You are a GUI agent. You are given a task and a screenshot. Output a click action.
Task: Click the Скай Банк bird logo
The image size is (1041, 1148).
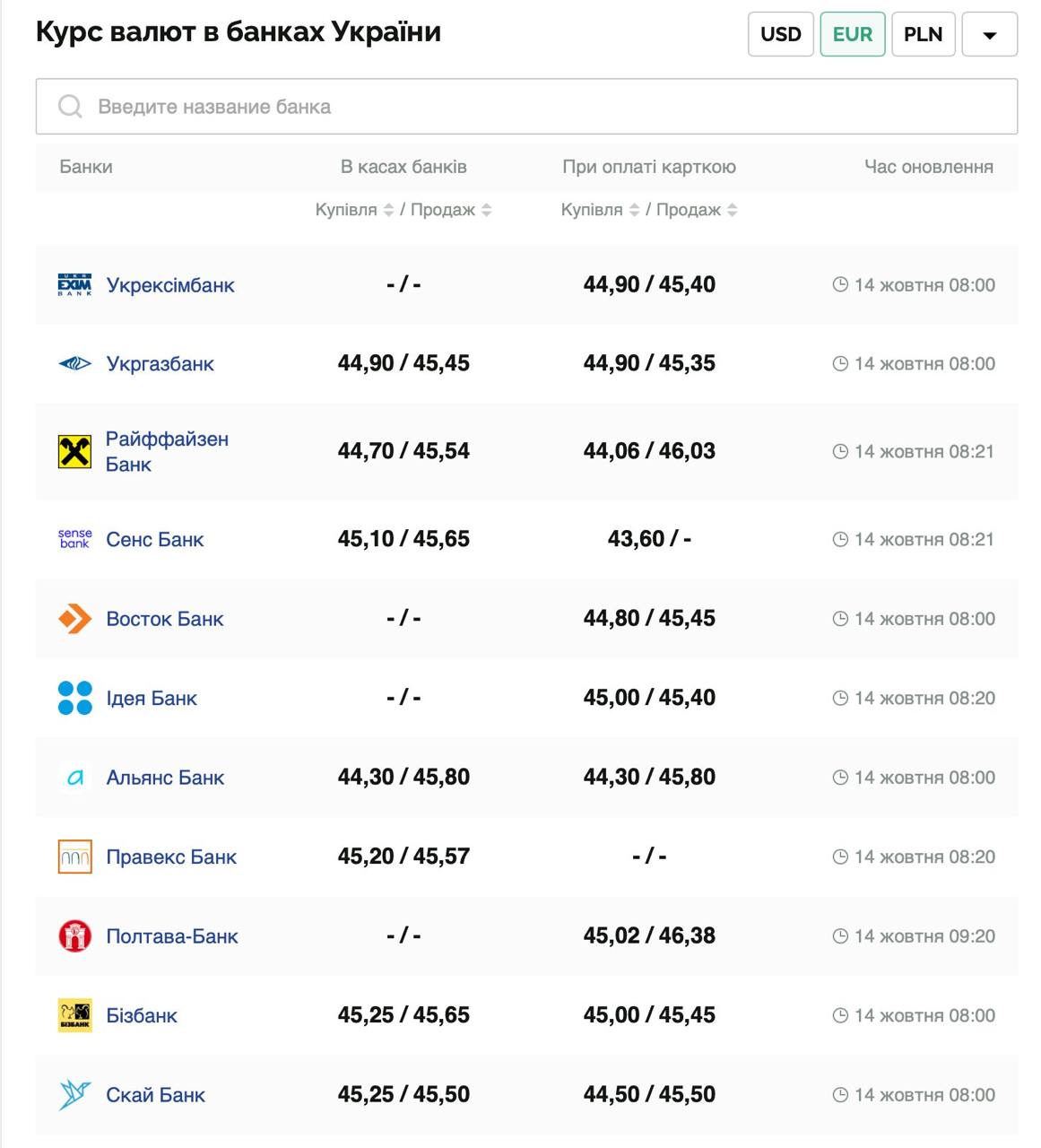click(x=74, y=1095)
